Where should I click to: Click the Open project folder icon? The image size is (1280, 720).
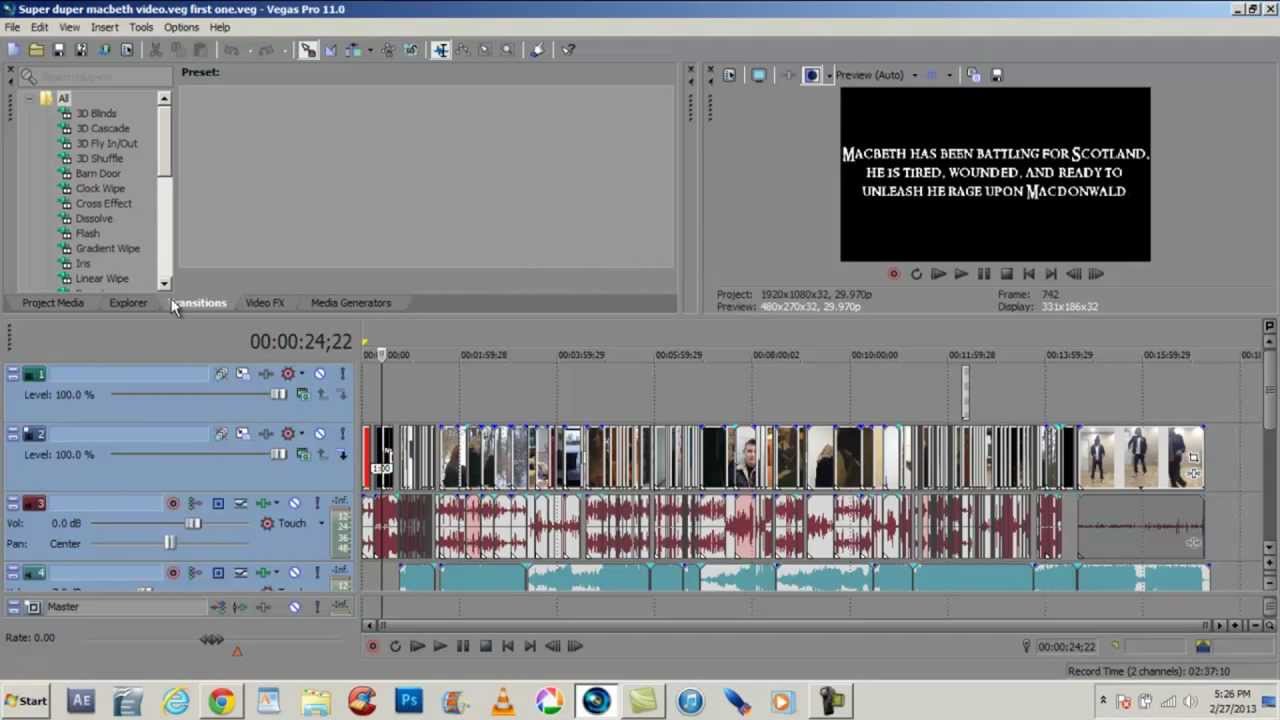[36, 50]
